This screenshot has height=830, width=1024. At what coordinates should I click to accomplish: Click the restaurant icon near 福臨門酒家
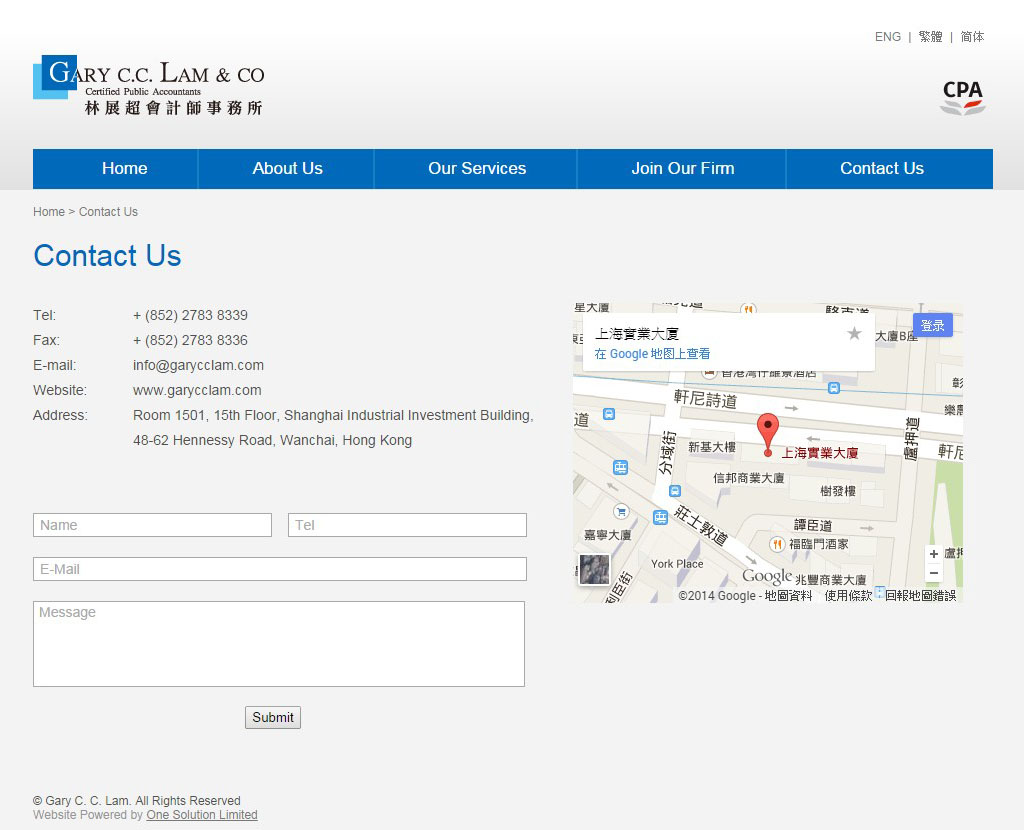pyautogui.click(x=777, y=544)
